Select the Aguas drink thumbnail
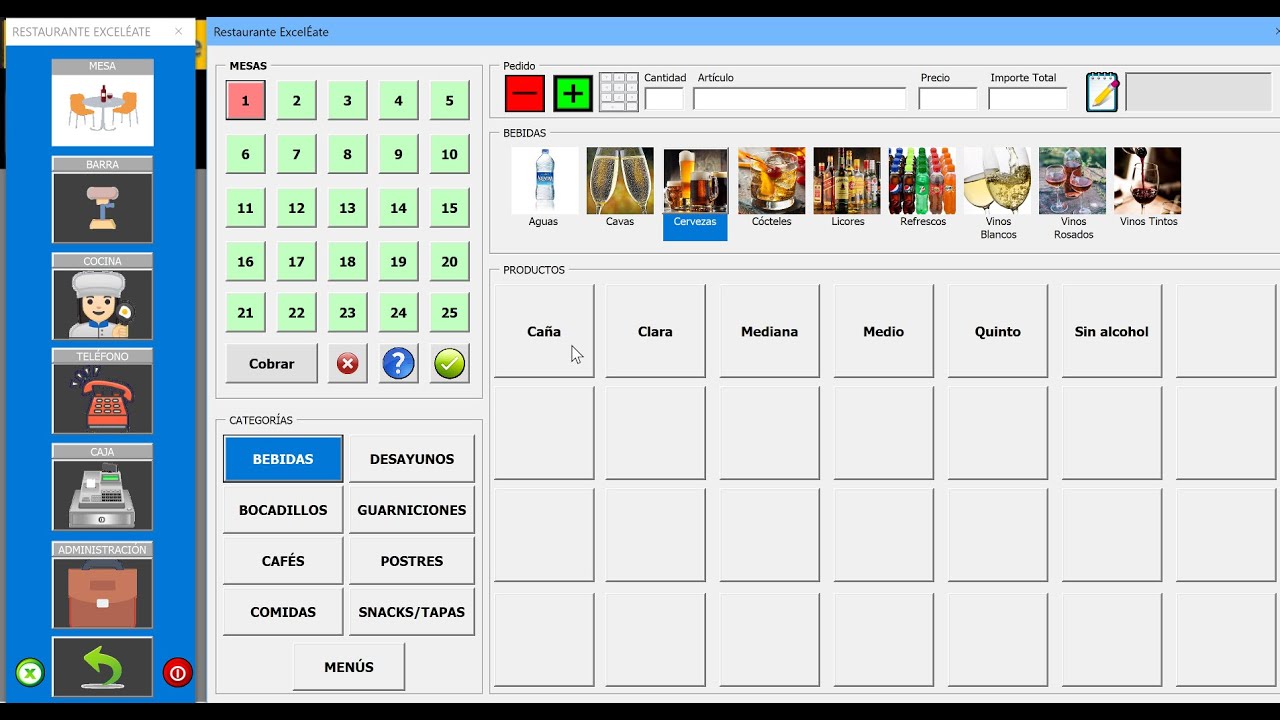This screenshot has width=1280, height=720. click(544, 181)
